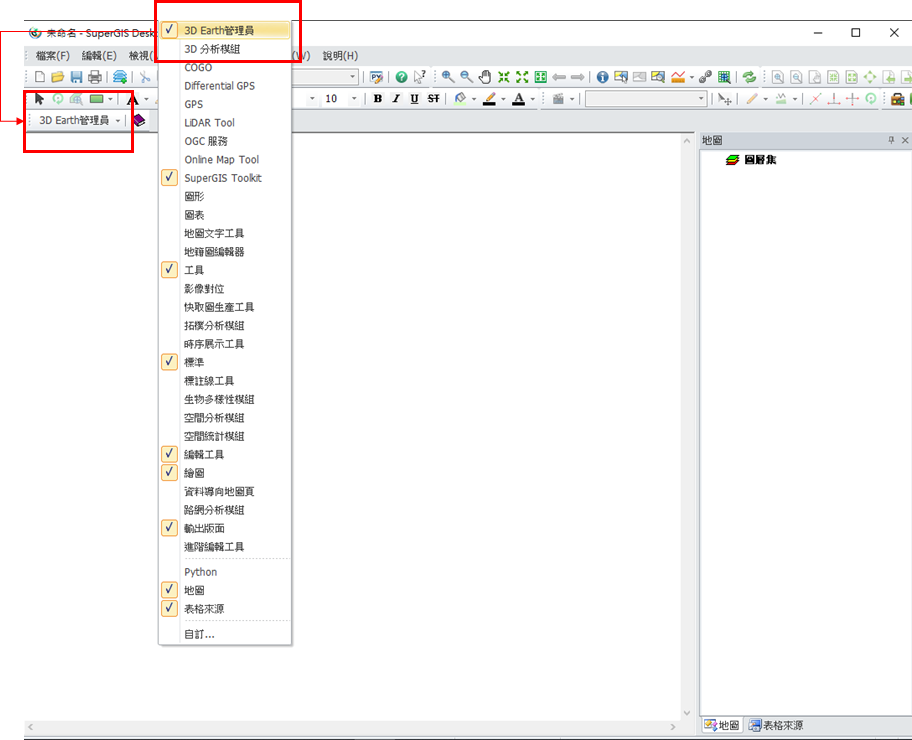Open the edit target layer combo box
Screen dimensions: 912x740
coord(646,99)
